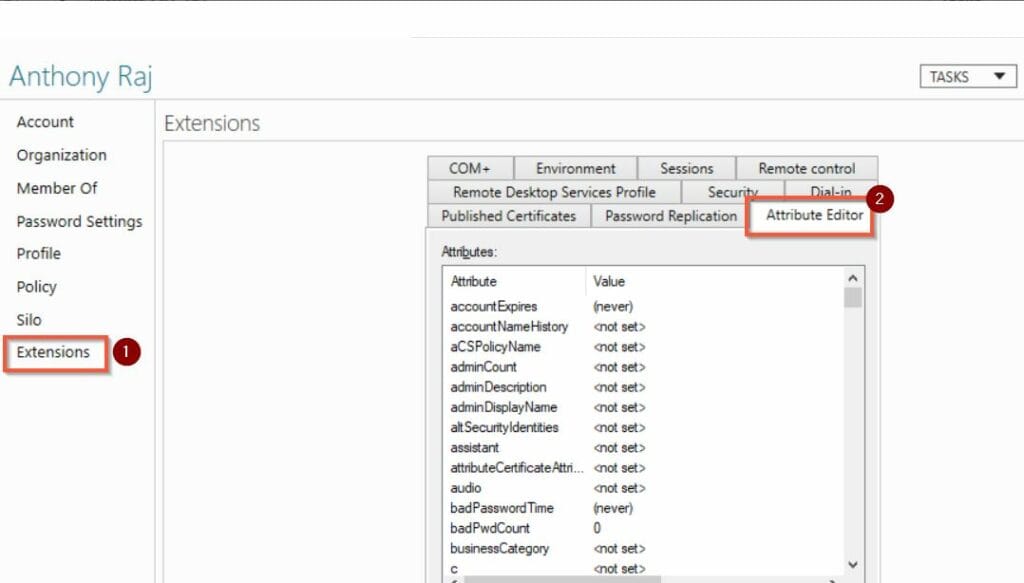
Task: Open Password Settings section
Action: (x=79, y=221)
